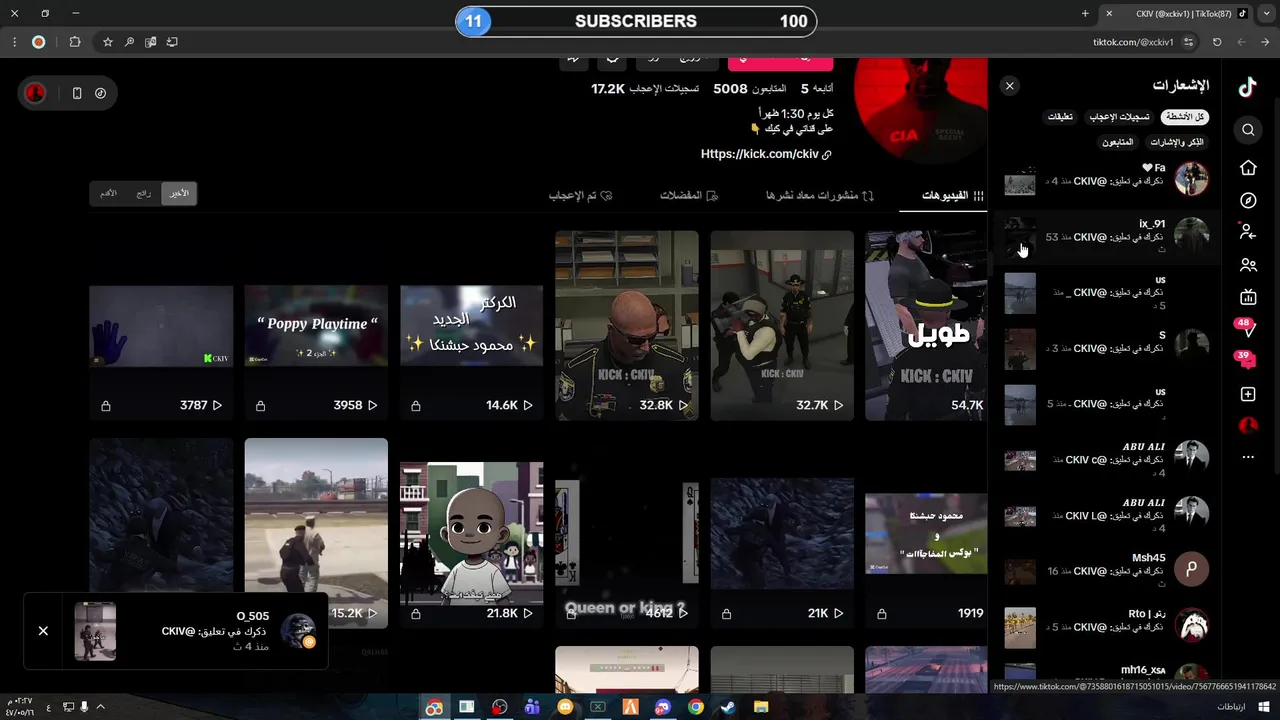Switch to the المفضلات tab
Viewport: 1280px width, 720px height.
[689, 195]
